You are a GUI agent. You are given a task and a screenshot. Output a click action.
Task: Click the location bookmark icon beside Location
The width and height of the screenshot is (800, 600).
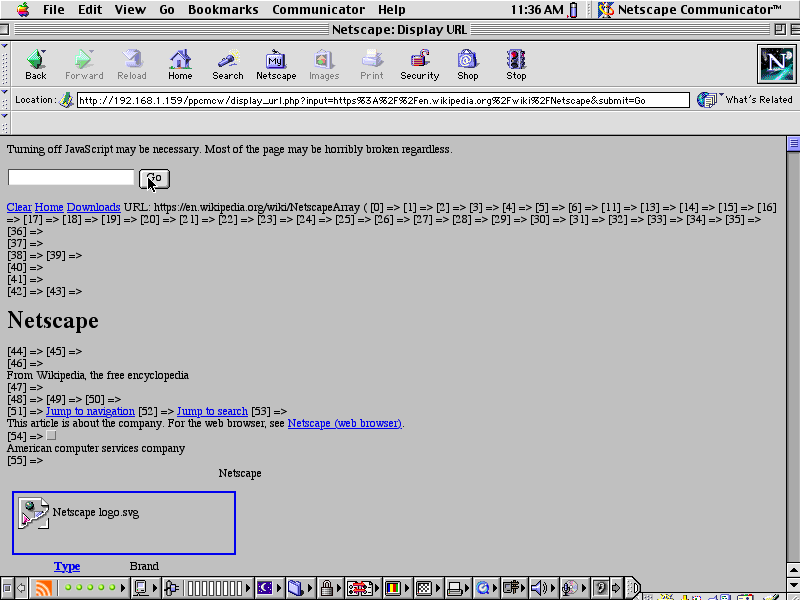[66, 100]
